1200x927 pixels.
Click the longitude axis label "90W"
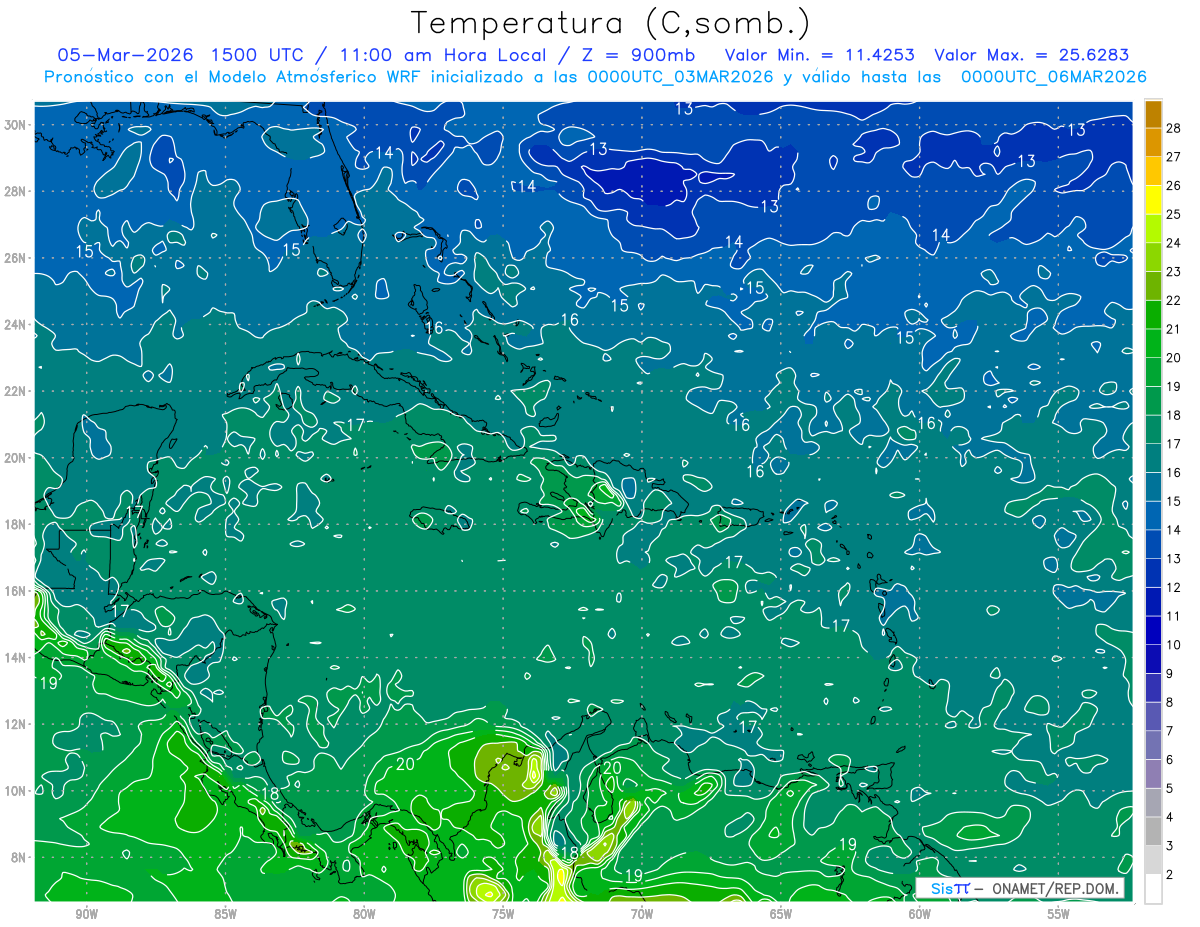tap(86, 914)
